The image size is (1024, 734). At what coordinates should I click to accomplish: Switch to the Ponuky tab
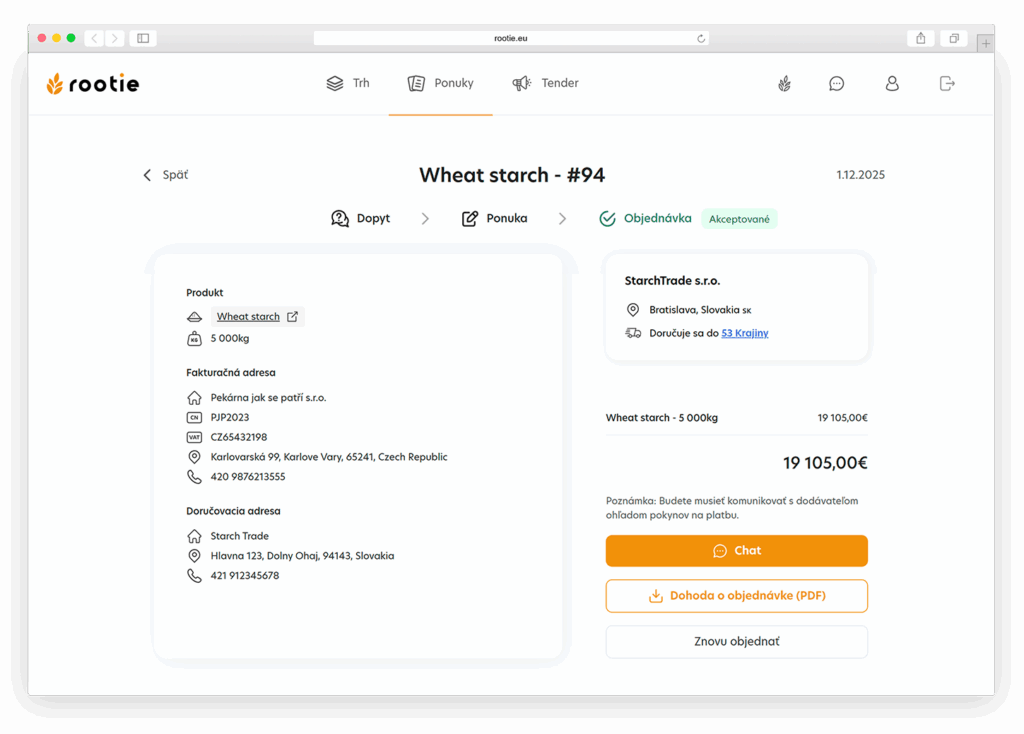click(x=441, y=84)
